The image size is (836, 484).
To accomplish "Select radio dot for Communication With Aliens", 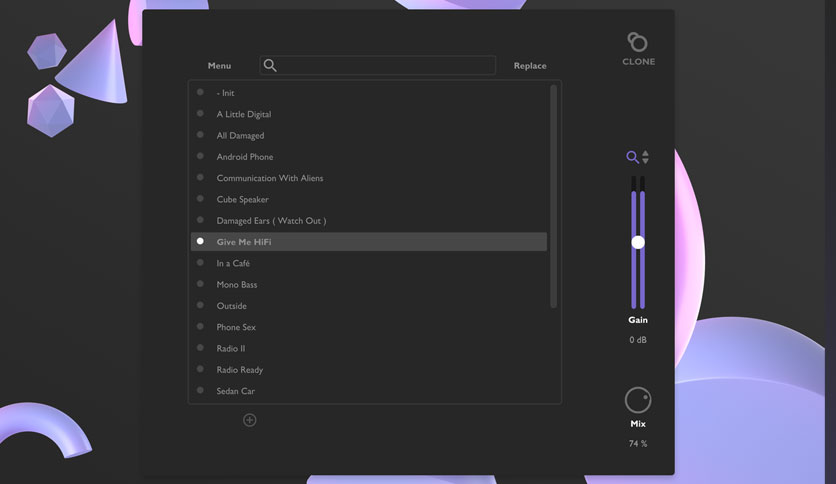I will [200, 178].
